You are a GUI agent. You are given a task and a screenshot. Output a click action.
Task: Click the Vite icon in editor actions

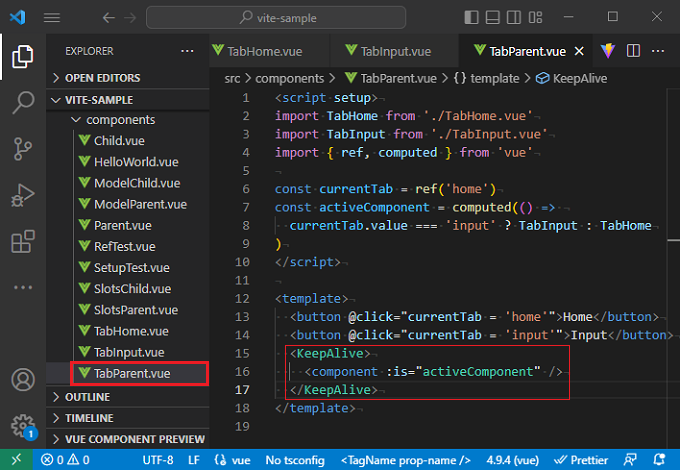click(608, 51)
